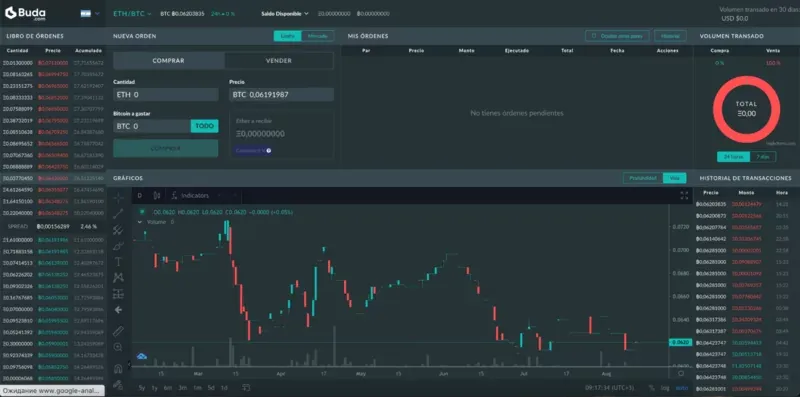
Task: Toggle the magnet mode tool
Action: pyautogui.click(x=118, y=368)
